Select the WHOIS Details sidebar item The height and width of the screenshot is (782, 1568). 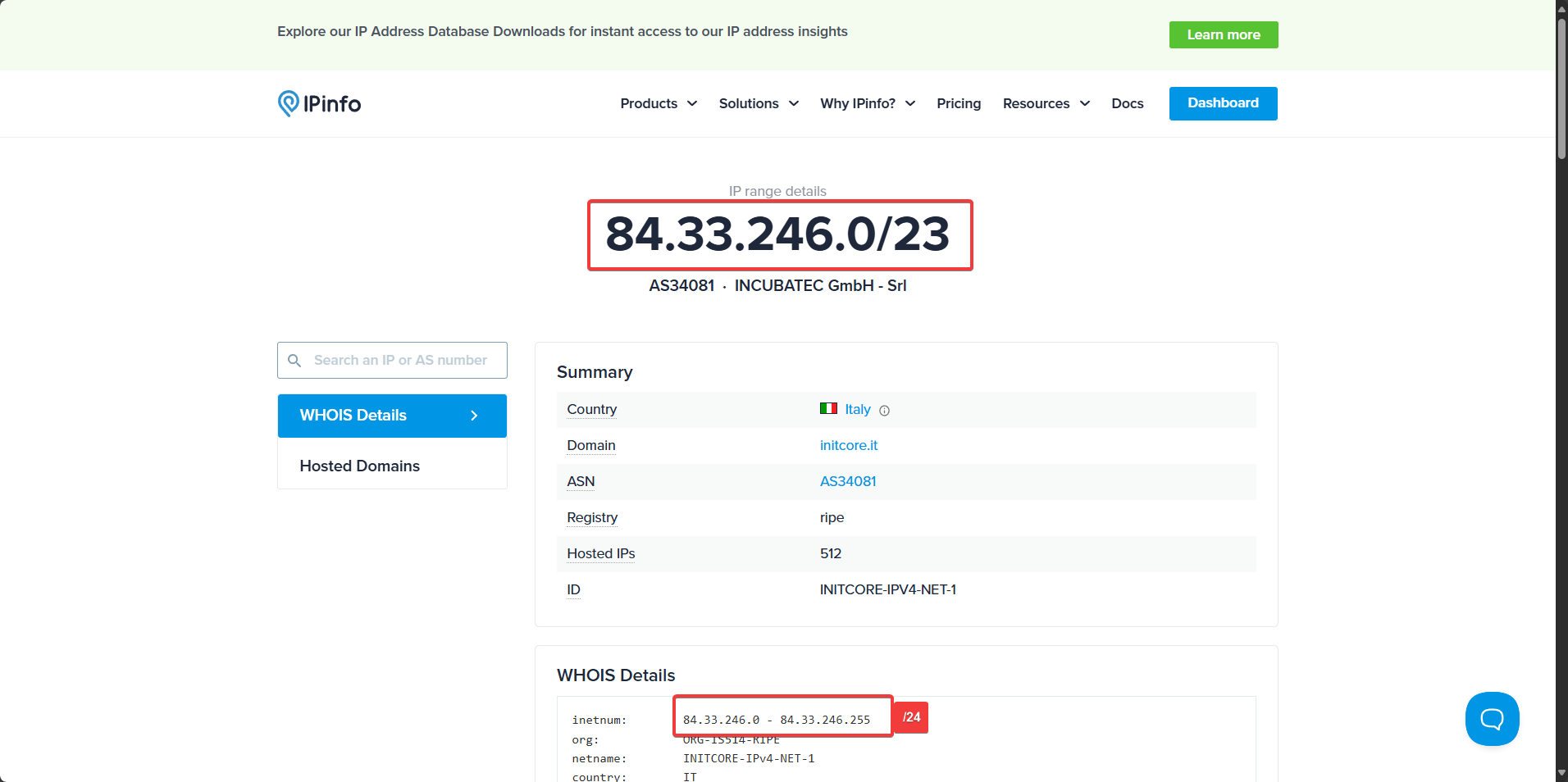[x=353, y=416]
